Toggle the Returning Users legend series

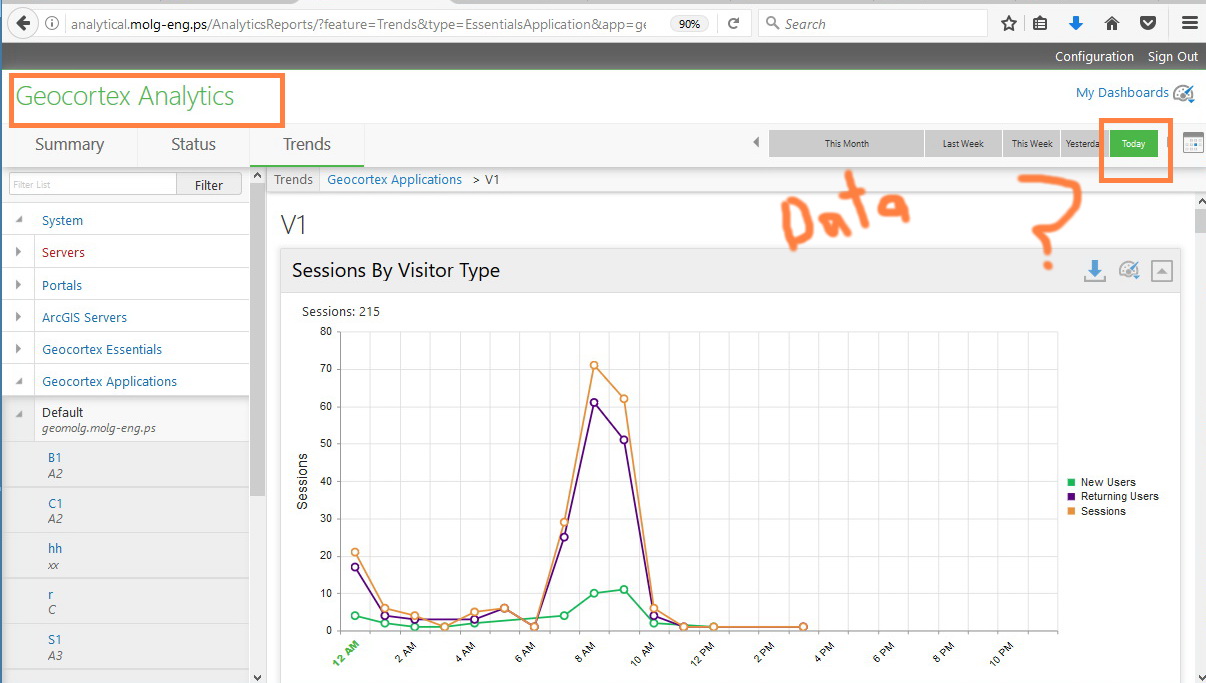(x=1112, y=496)
